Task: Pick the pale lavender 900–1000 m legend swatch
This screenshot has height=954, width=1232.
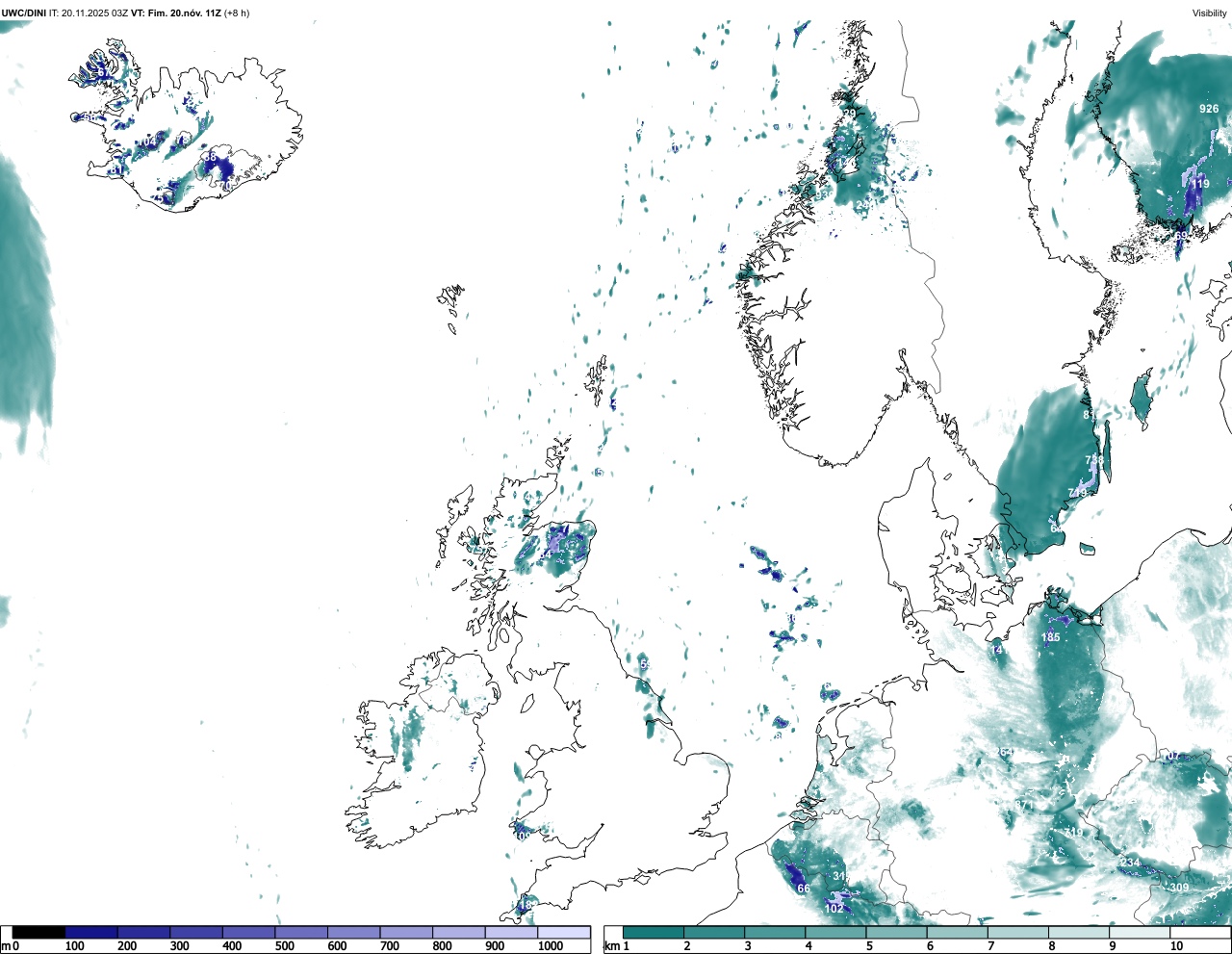Action: pos(511,932)
